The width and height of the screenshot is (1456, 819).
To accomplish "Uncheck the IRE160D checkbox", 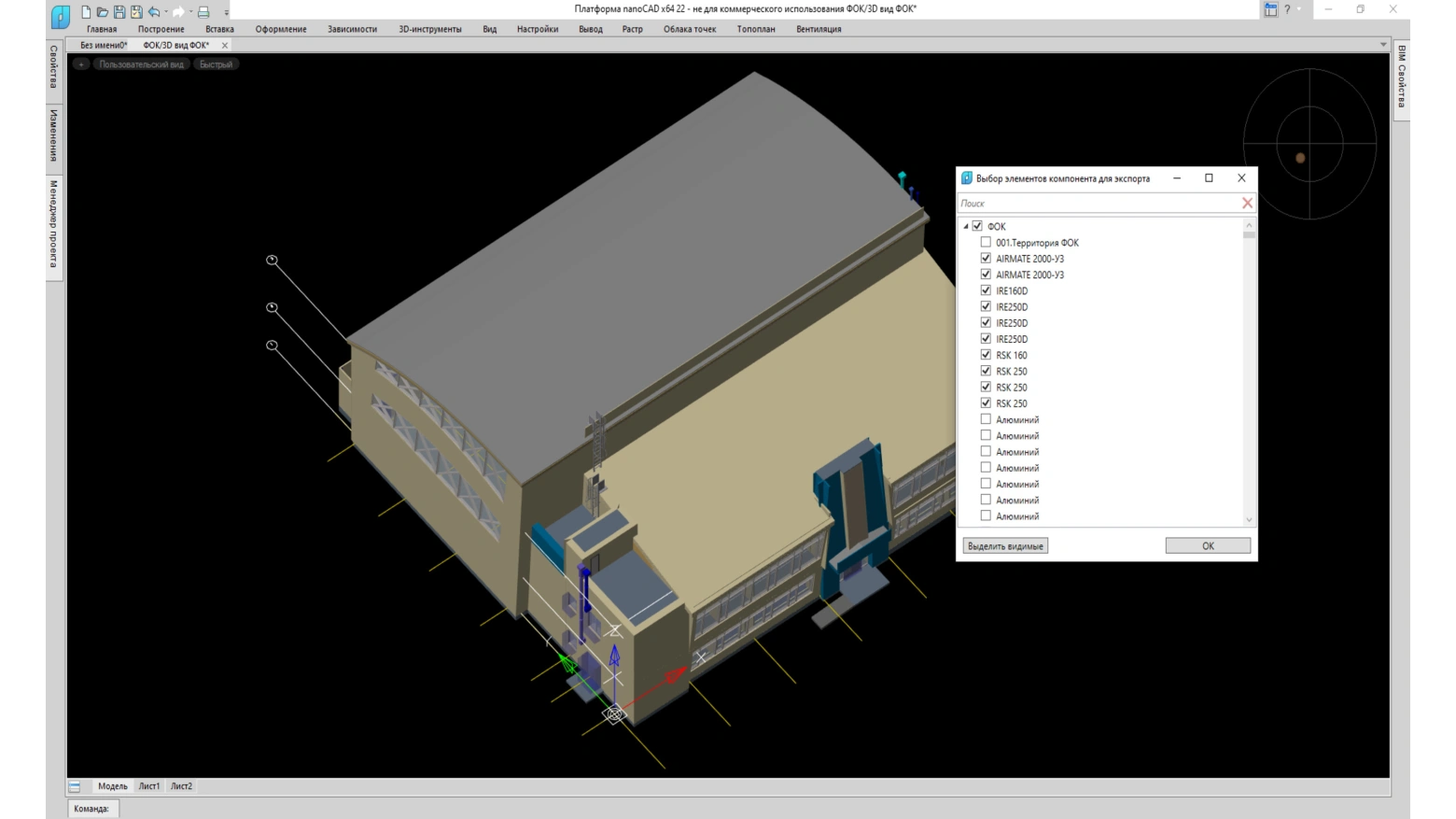I will coord(986,290).
